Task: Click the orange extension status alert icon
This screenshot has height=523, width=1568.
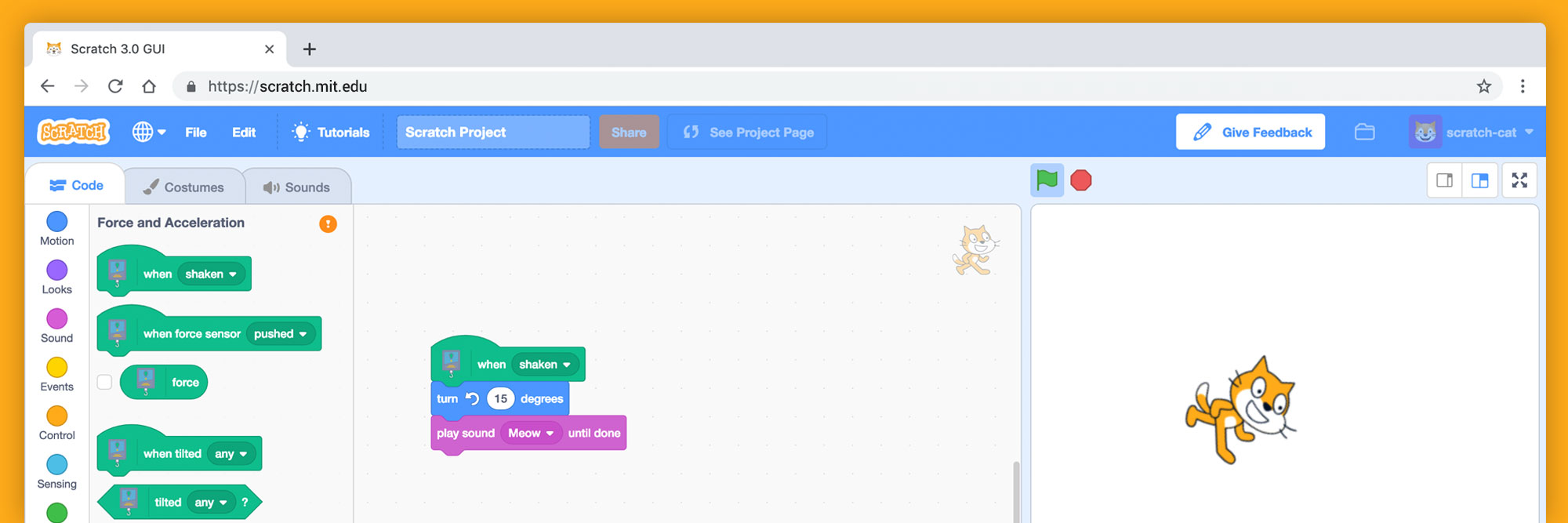Action: 328,223
